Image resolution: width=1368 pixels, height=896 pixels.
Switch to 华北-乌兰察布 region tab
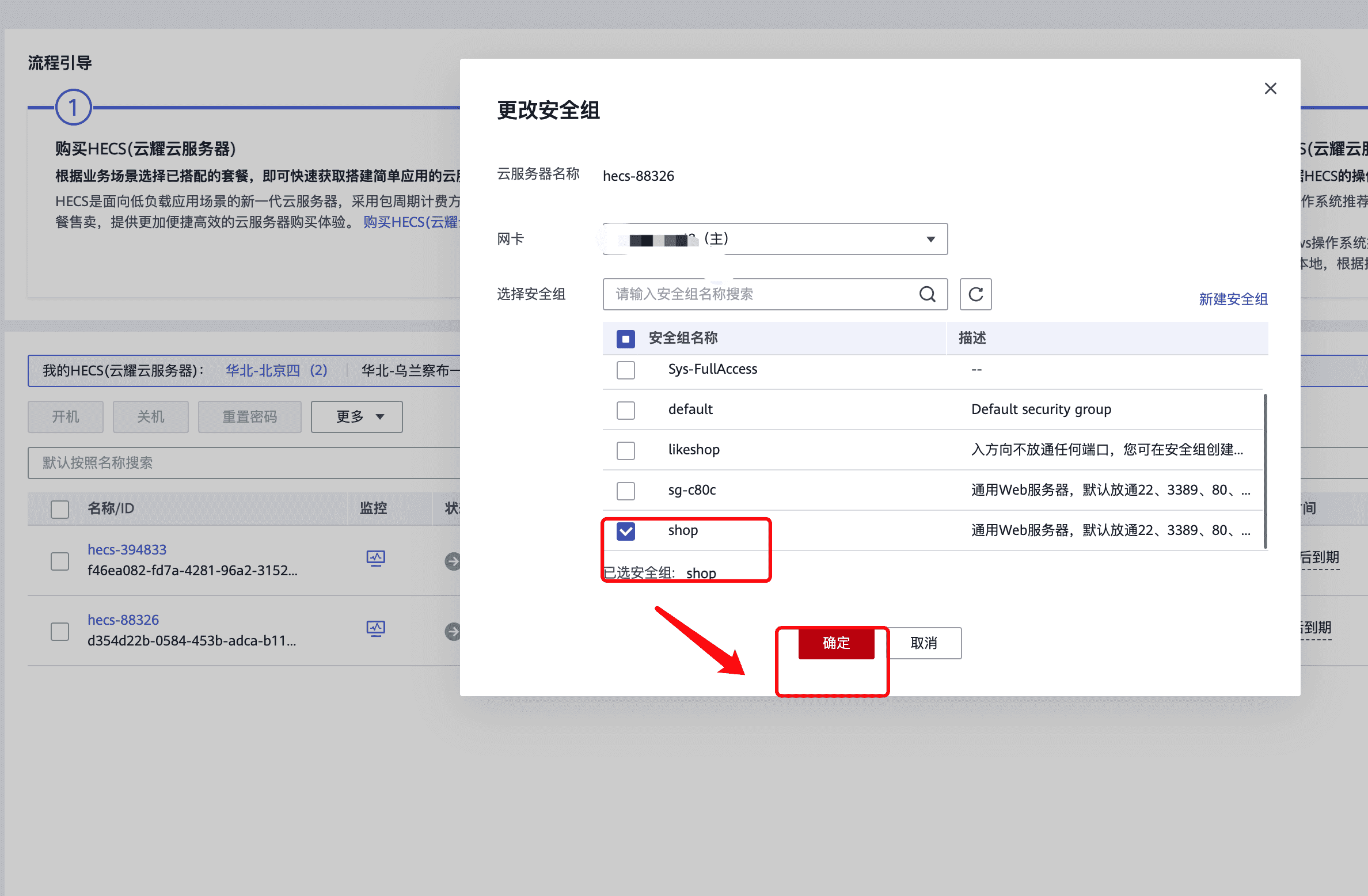click(x=410, y=370)
